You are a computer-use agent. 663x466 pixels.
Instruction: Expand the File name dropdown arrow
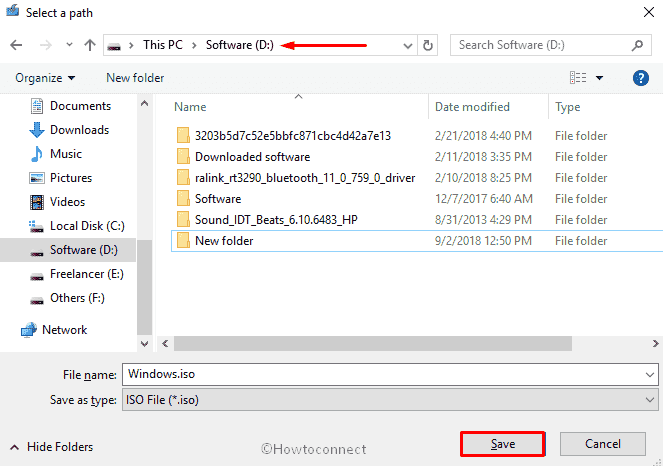tap(650, 375)
